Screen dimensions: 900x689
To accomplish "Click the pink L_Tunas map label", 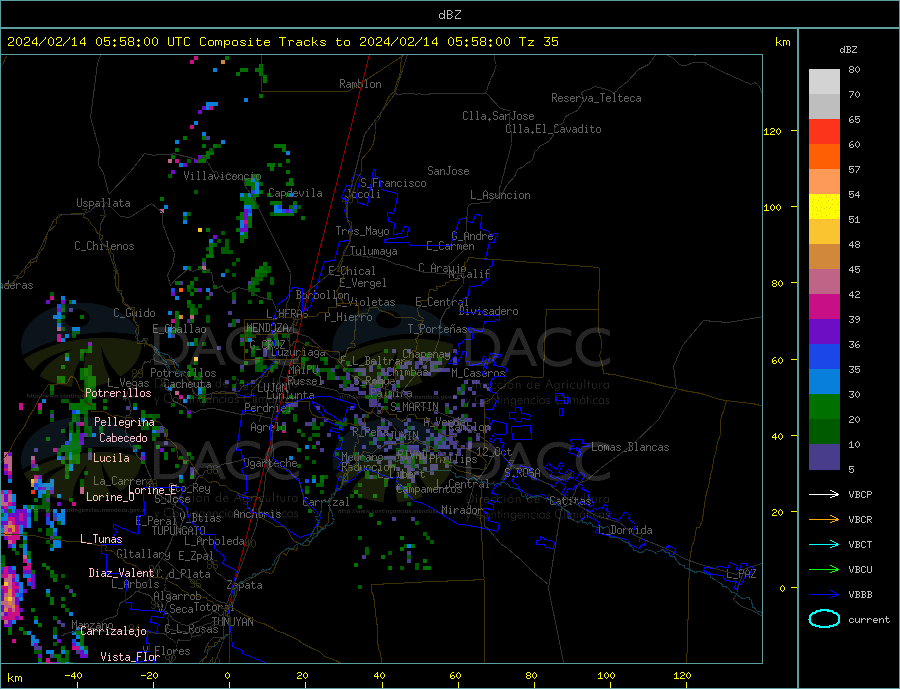I will tap(101, 539).
